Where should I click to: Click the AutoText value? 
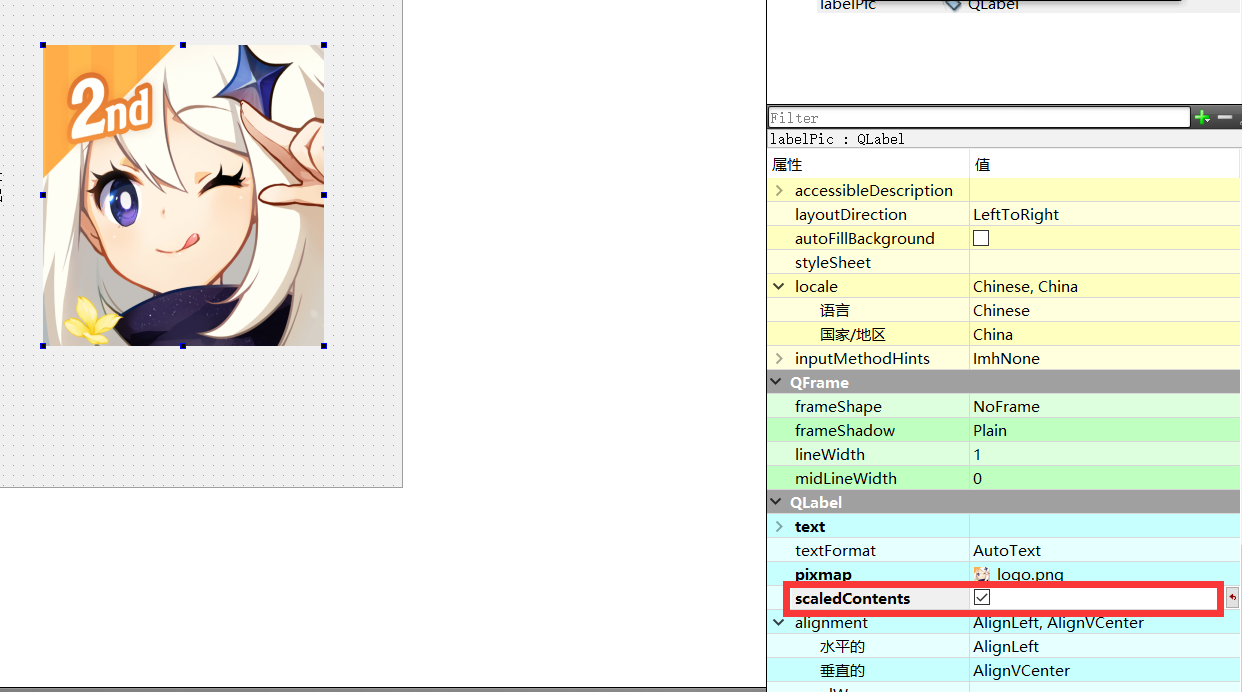pos(1007,550)
